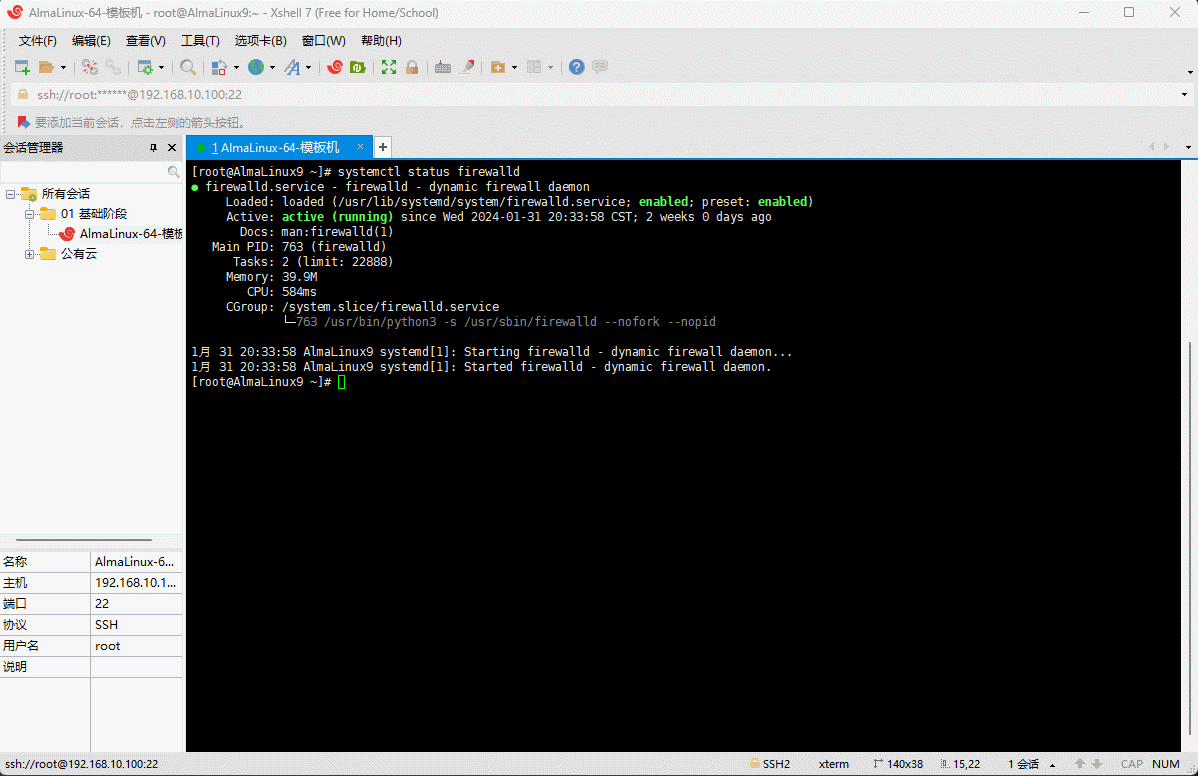Collapse the 所有会话 tree node

[x=11, y=194]
